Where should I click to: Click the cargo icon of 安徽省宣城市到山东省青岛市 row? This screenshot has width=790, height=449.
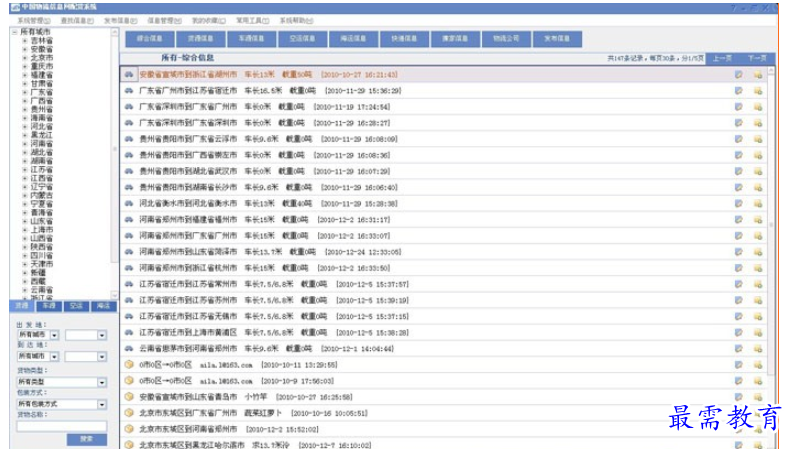[129, 397]
